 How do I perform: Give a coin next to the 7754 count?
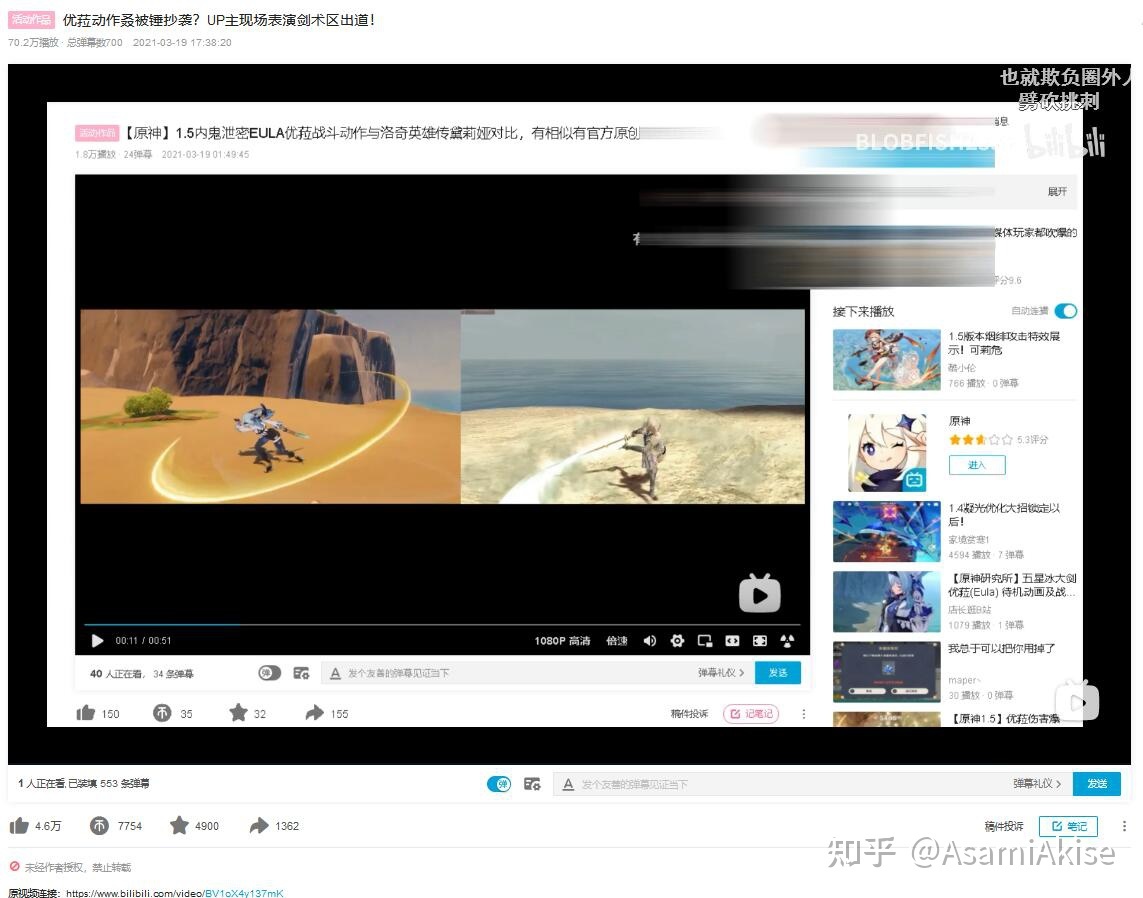click(x=99, y=826)
